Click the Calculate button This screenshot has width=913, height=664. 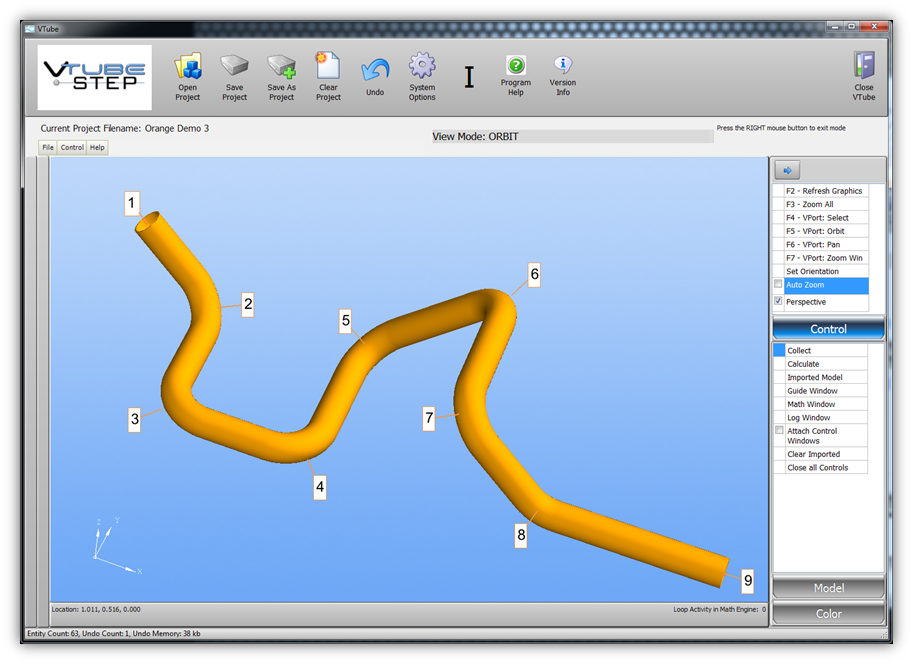tap(803, 364)
